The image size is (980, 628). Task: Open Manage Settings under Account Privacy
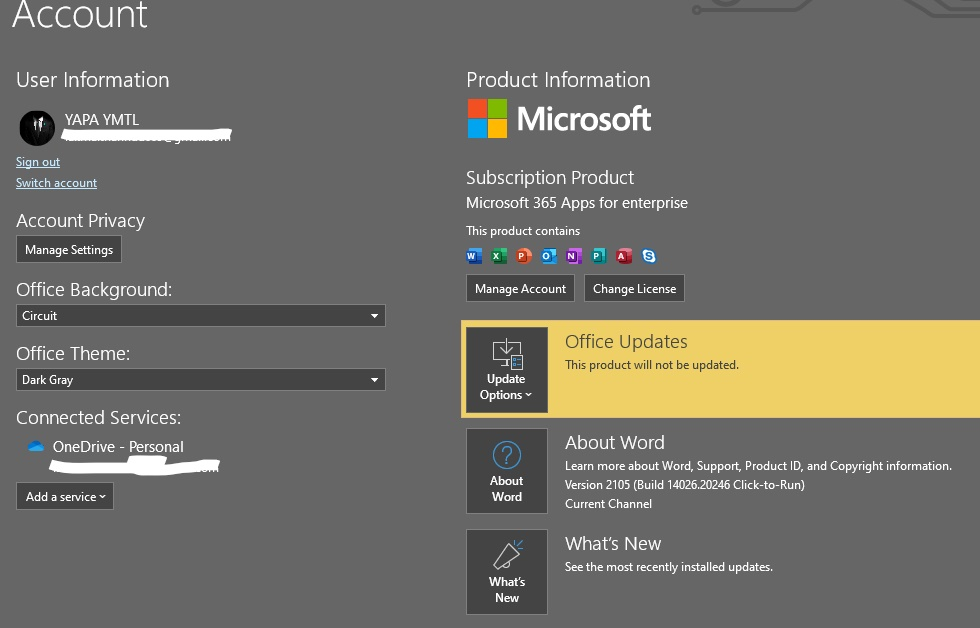[69, 249]
